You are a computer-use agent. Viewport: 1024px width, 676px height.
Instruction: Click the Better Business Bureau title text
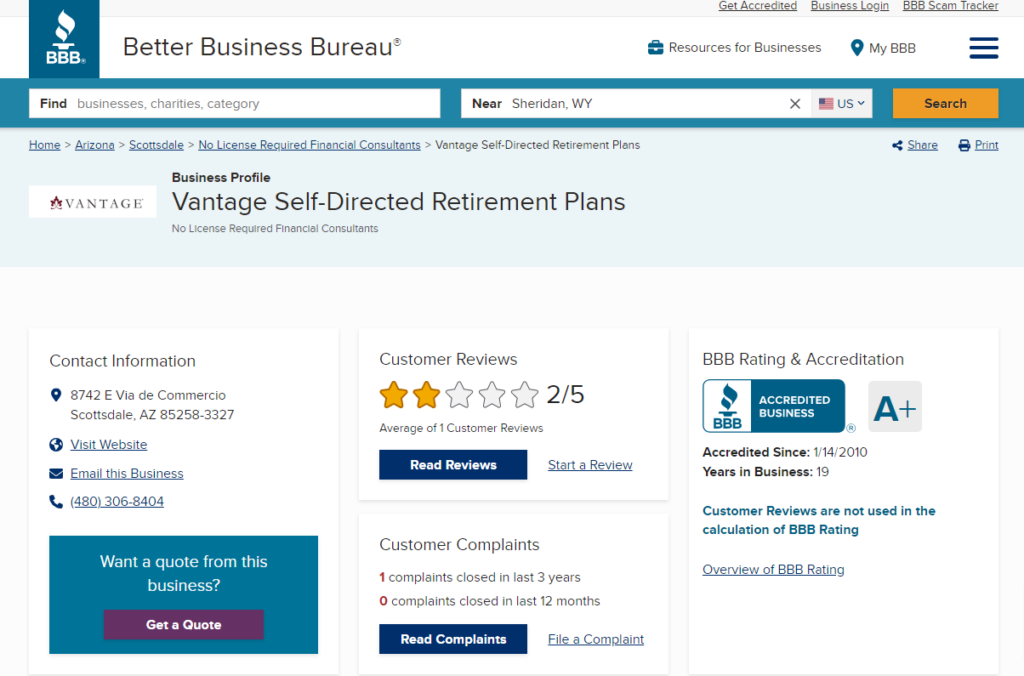click(x=262, y=47)
